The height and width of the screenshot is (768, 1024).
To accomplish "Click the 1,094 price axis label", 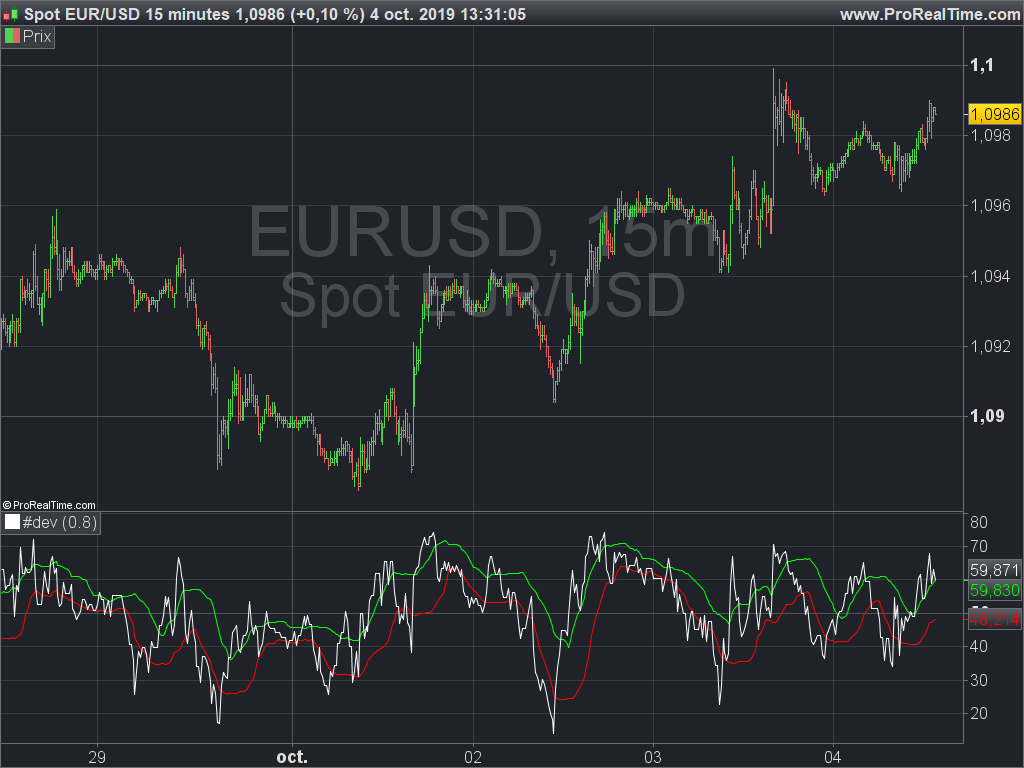I will coord(991,276).
